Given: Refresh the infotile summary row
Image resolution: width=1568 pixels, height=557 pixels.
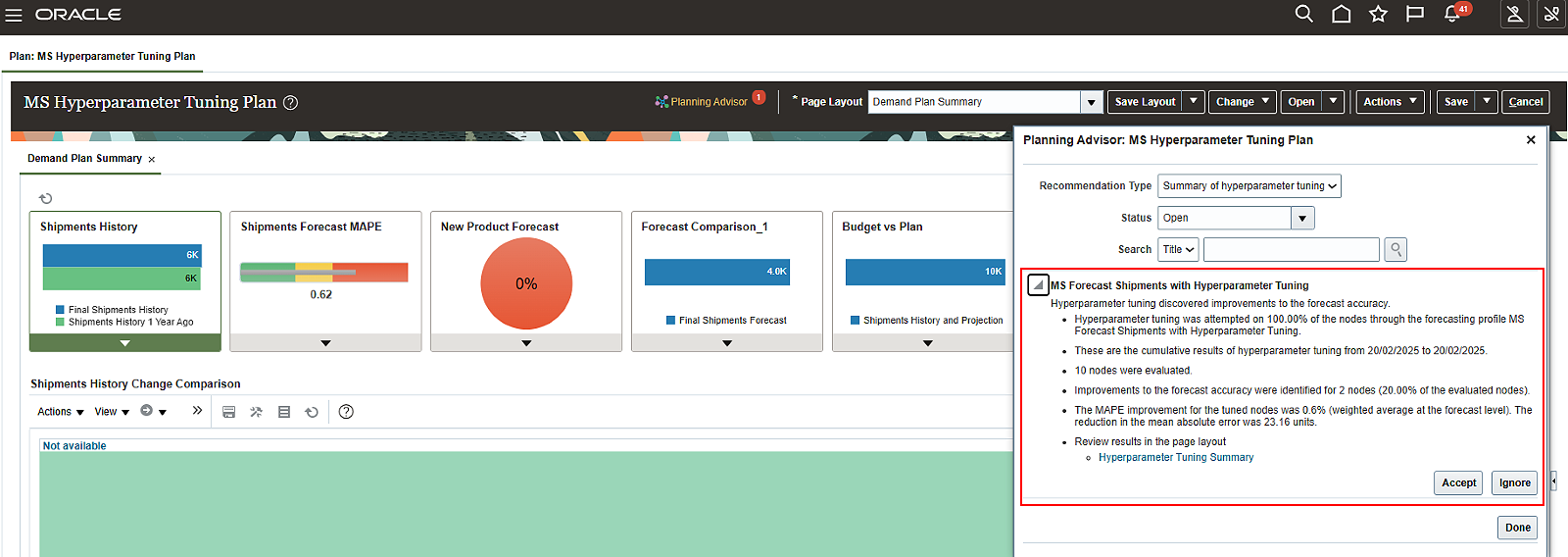Looking at the screenshot, I should tap(45, 198).
